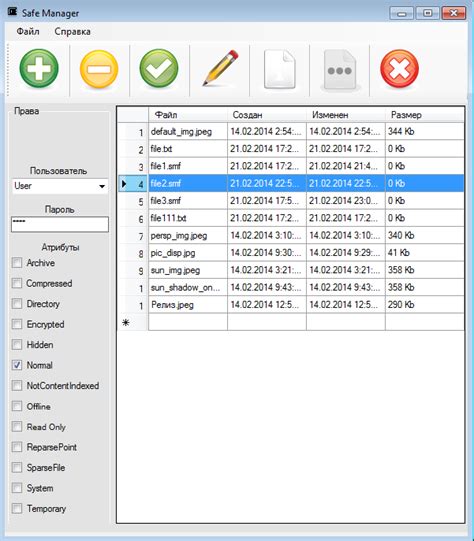Viewport: 474px width, 541px height.
Task: Select the file1.smf file cell
Action: coord(188,166)
